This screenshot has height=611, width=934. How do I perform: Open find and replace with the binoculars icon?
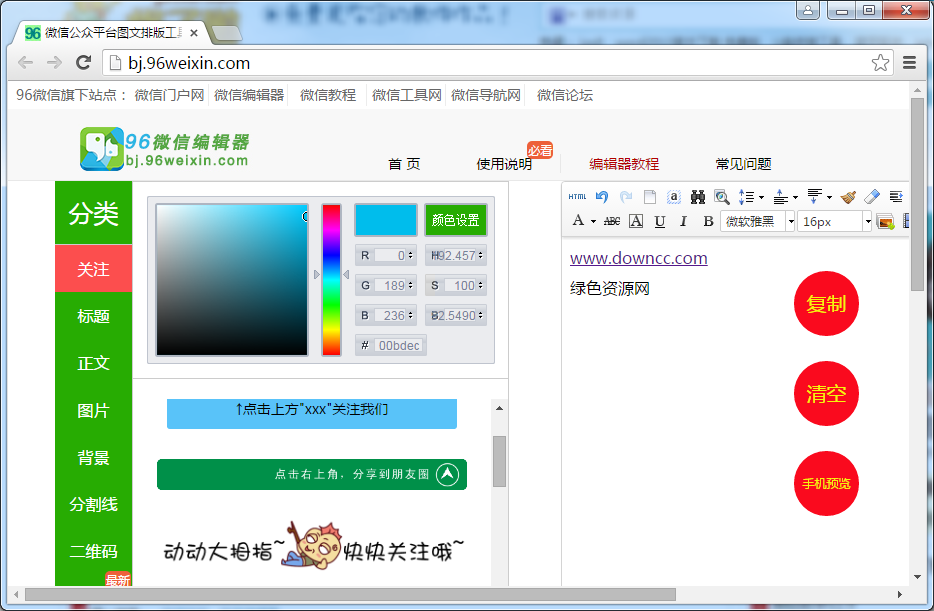[696, 197]
